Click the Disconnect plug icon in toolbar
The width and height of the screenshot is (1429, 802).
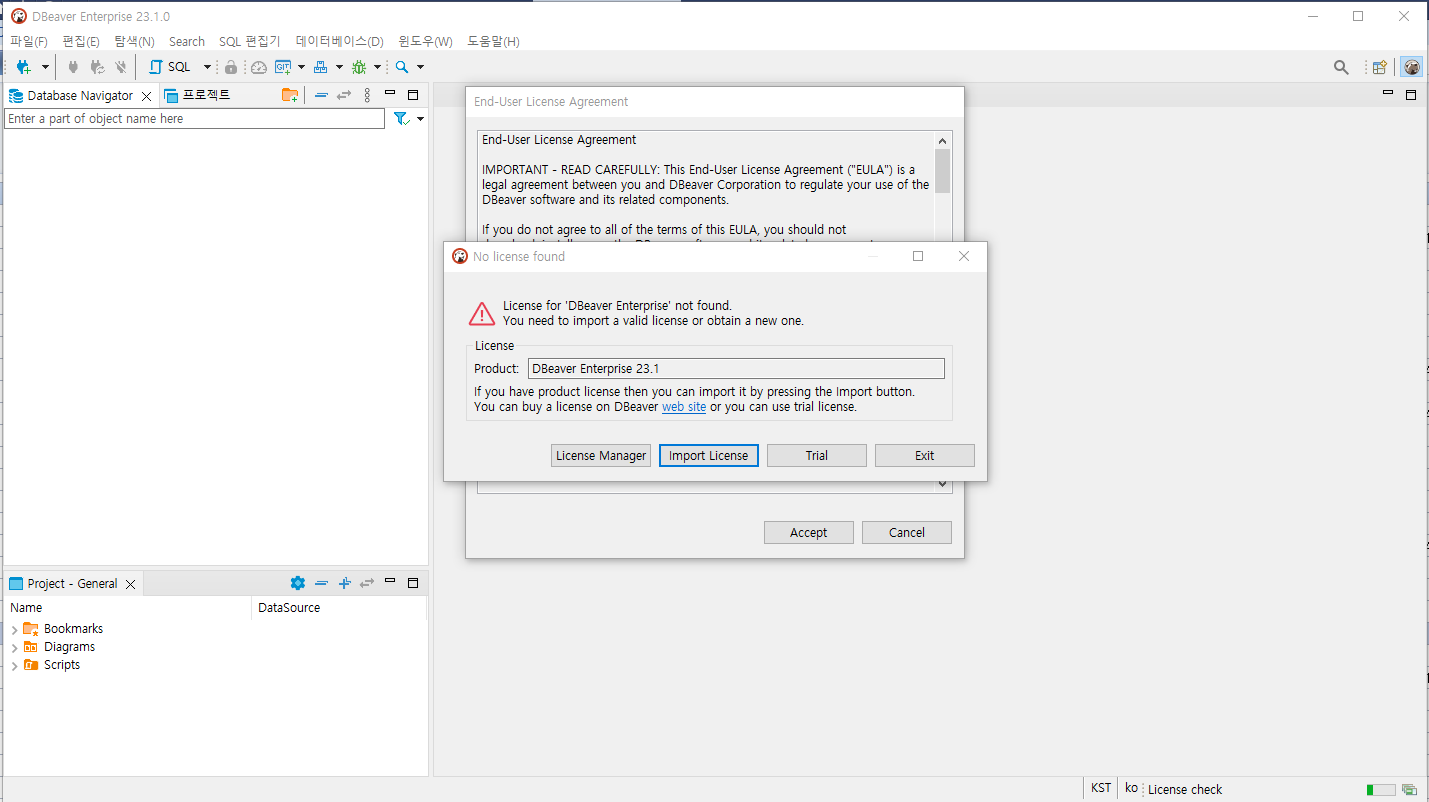point(121,67)
